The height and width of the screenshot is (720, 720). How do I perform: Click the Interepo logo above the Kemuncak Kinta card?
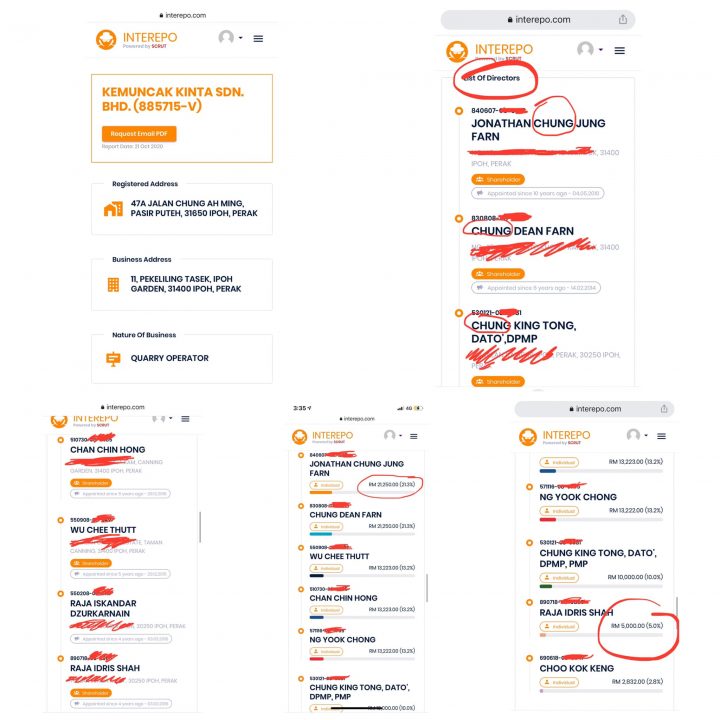(x=136, y=39)
